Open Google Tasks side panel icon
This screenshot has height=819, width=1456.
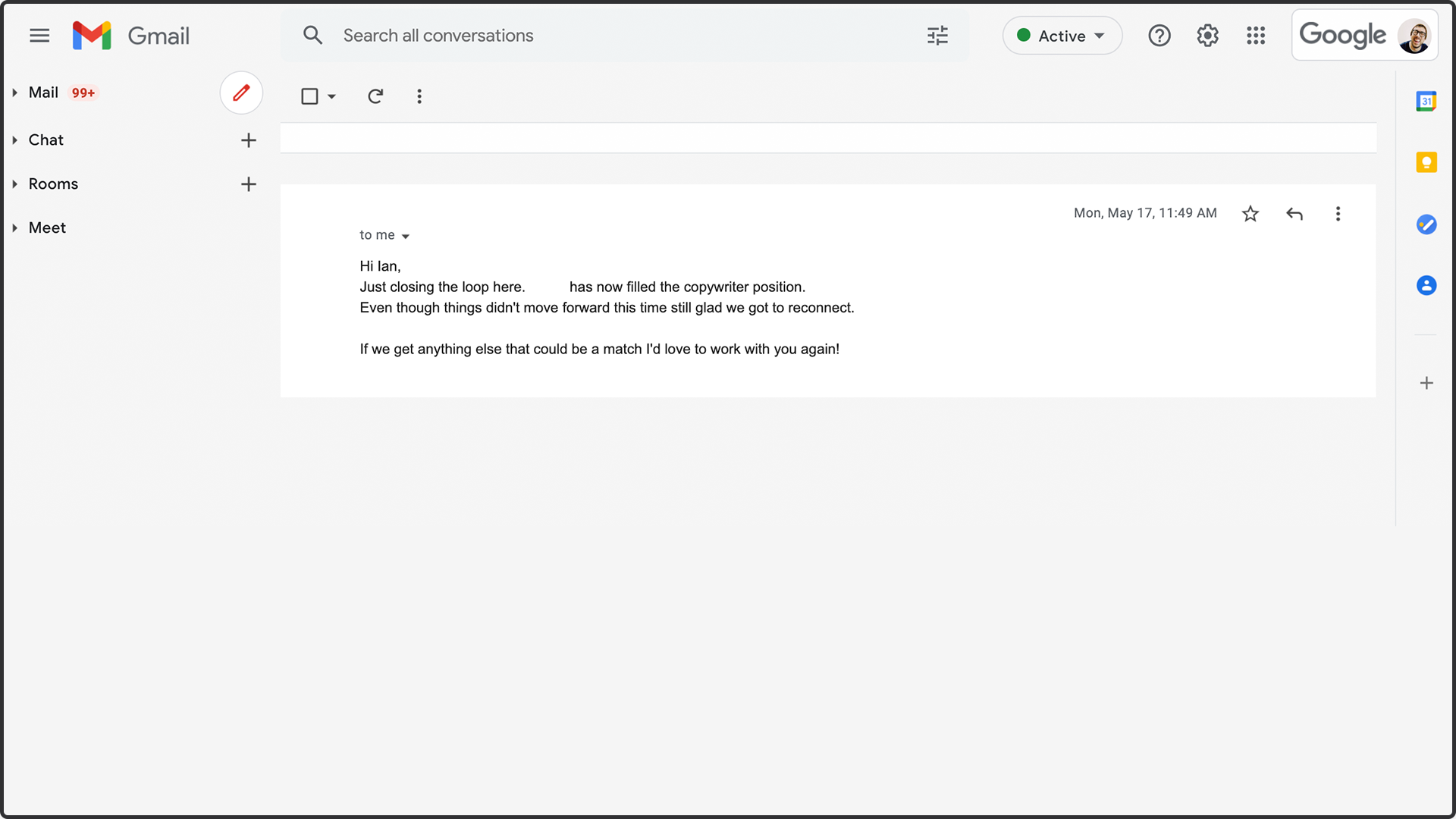pyautogui.click(x=1426, y=224)
